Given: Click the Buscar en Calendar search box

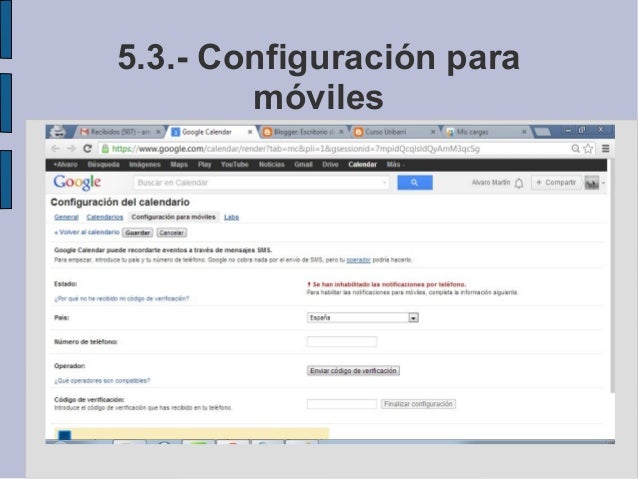Looking at the screenshot, I should tap(261, 183).
